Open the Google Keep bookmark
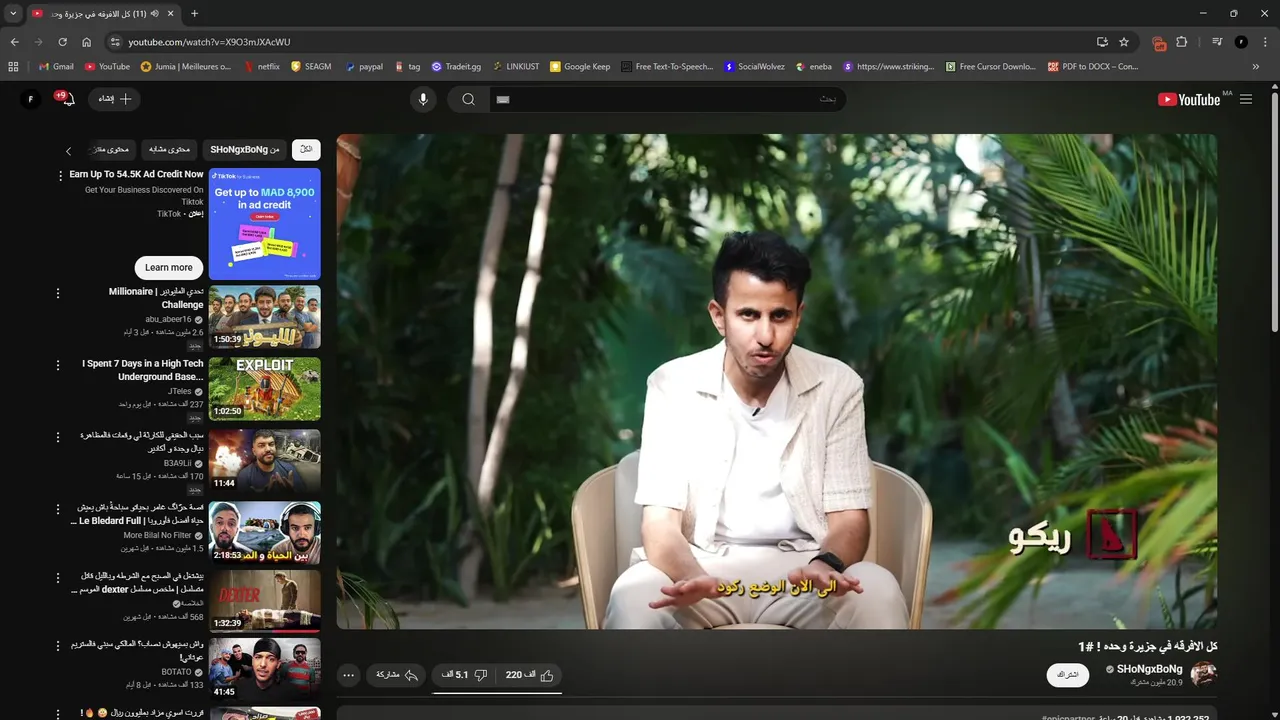 point(580,67)
